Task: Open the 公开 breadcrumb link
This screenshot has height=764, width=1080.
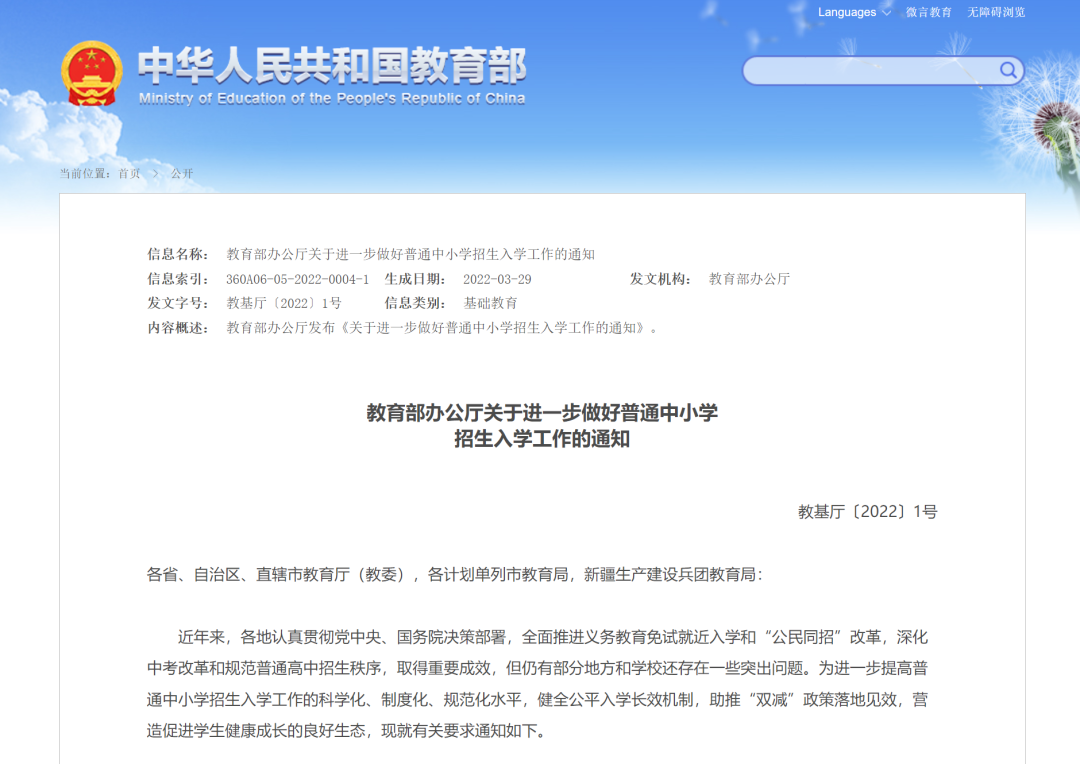Action: point(181,174)
